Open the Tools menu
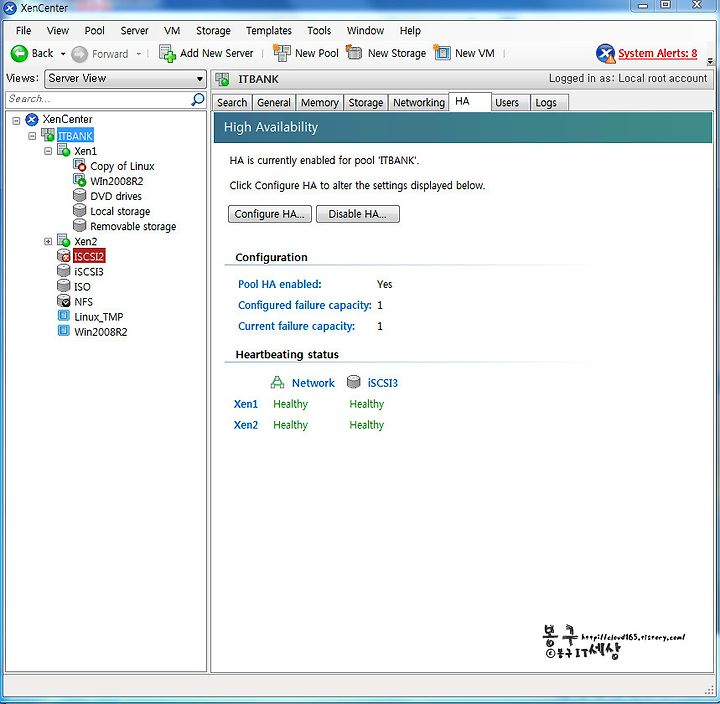Viewport: 720px width, 704px height. [319, 31]
